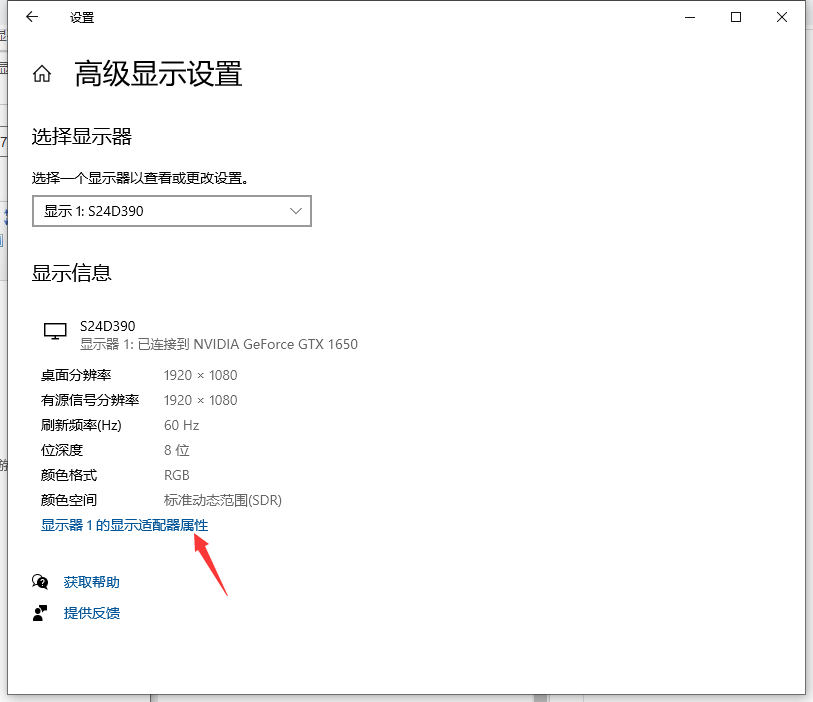
Task: Click the 桌面分辨率 1920 × 1080 text
Action: tap(200, 374)
